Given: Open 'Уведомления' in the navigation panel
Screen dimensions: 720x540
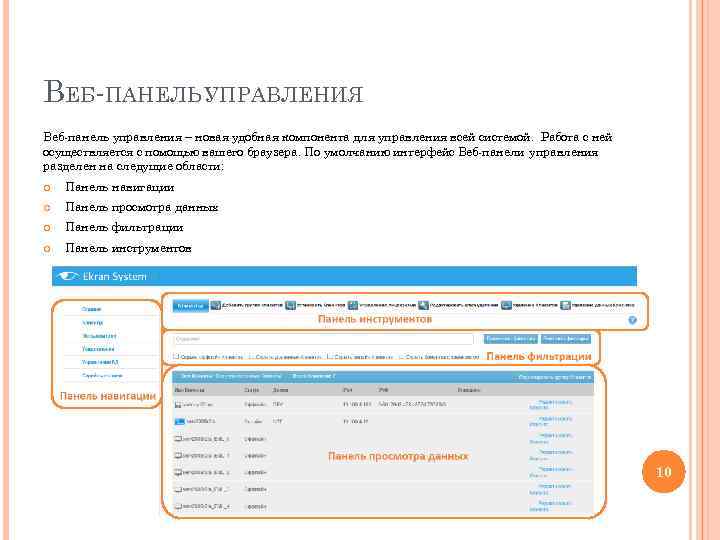Looking at the screenshot, I should pos(98,349).
